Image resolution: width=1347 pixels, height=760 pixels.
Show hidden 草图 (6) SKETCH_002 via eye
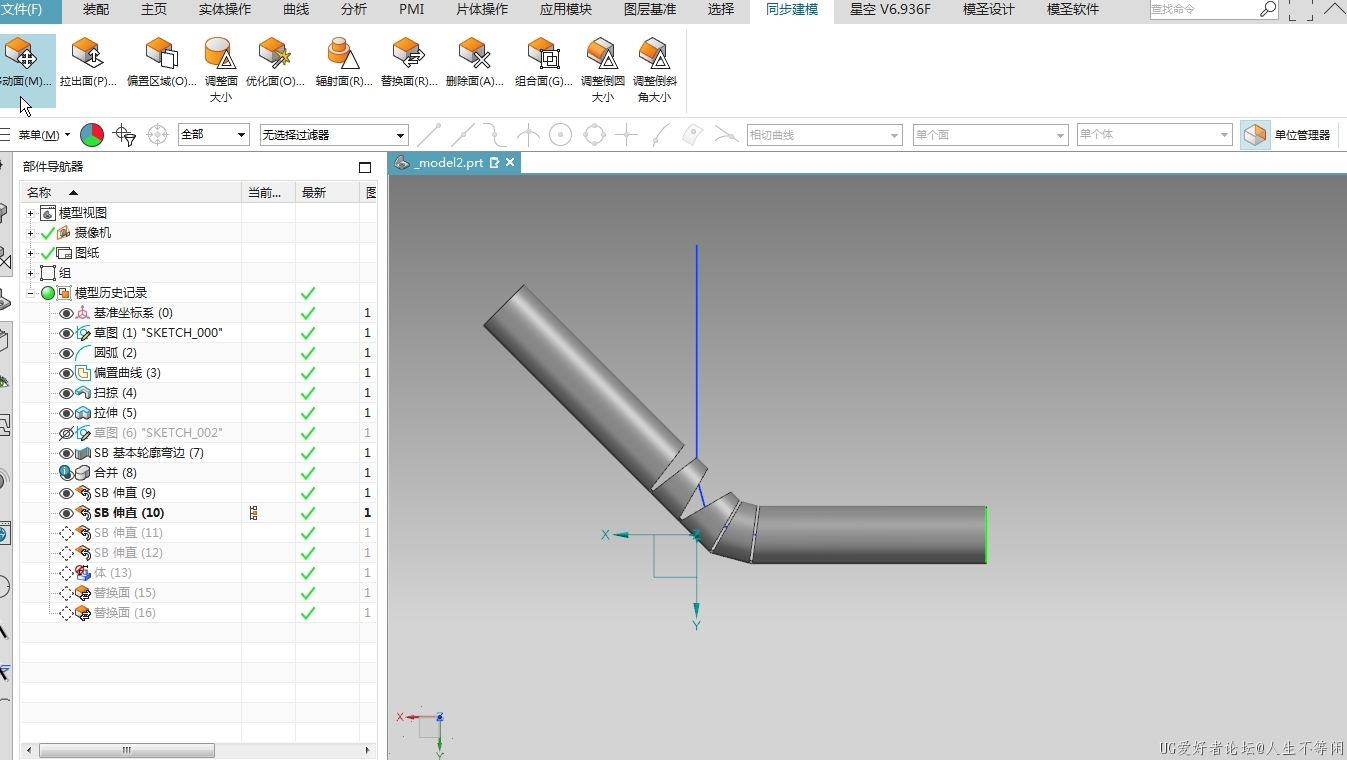pyautogui.click(x=66, y=433)
